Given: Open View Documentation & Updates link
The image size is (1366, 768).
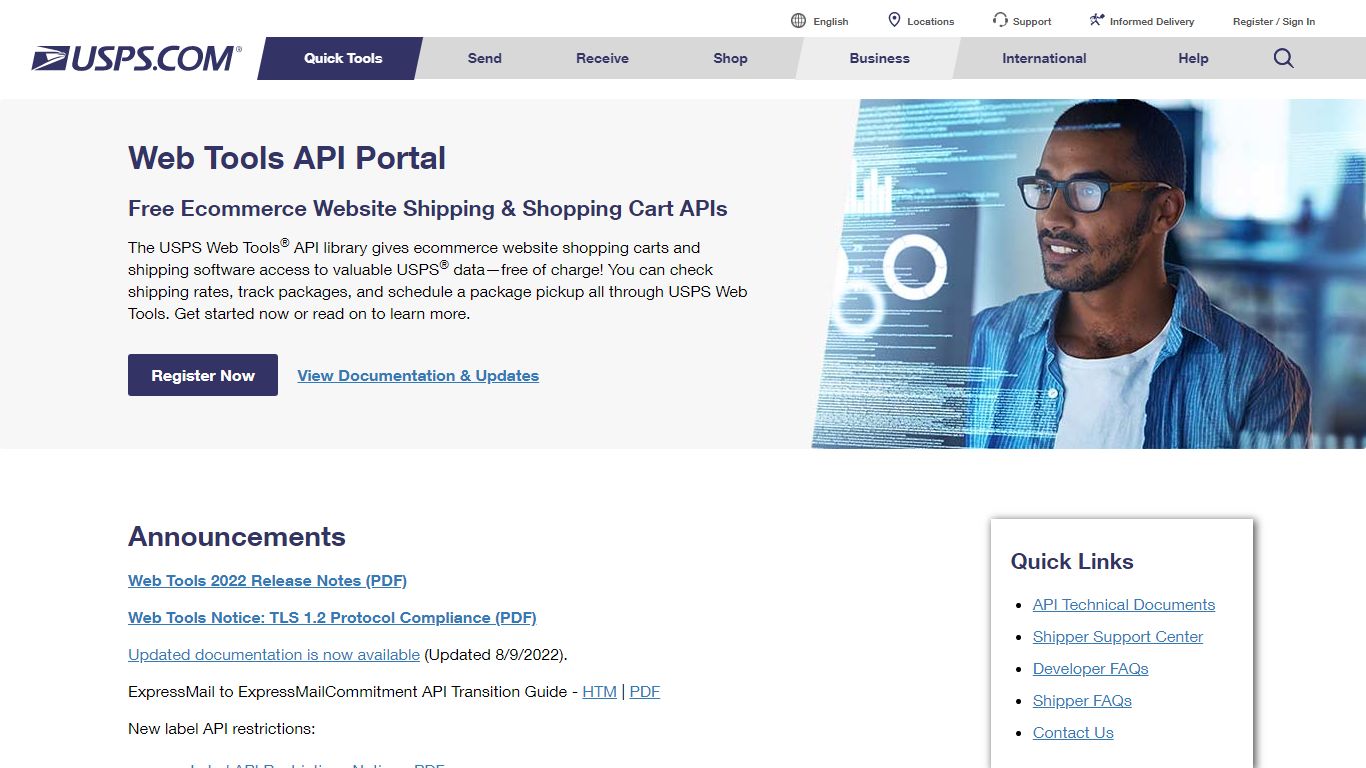Looking at the screenshot, I should (x=418, y=375).
